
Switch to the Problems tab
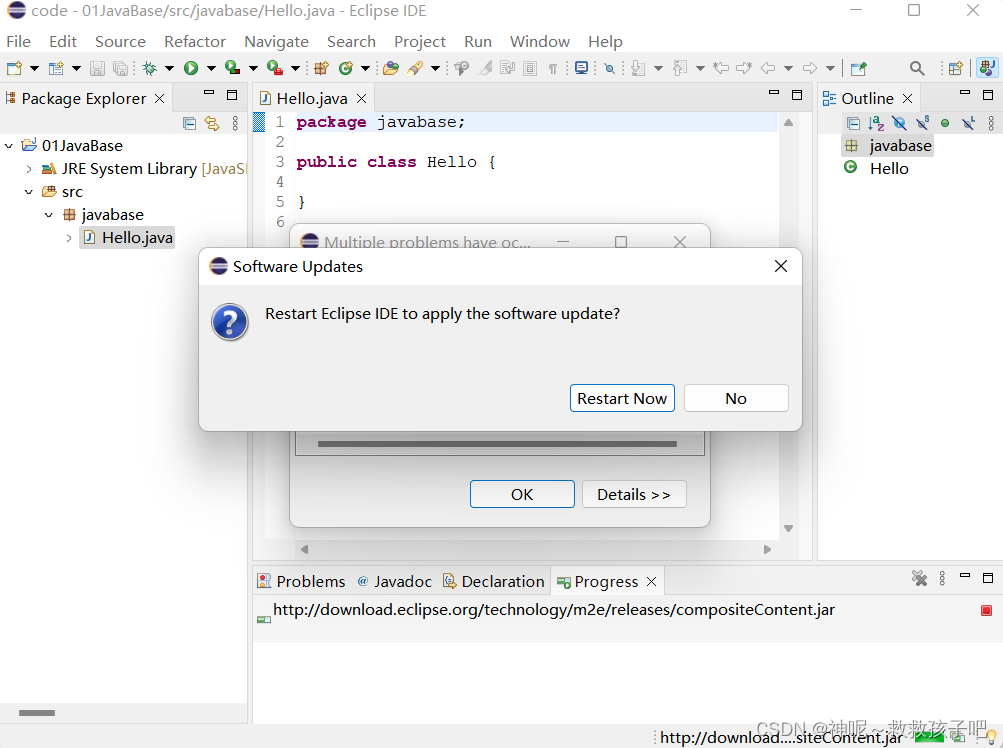pos(310,581)
